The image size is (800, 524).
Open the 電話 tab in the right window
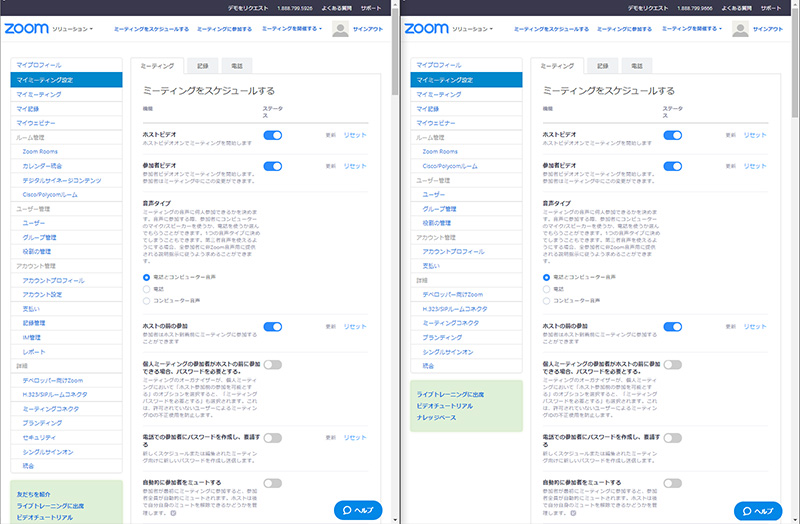coord(635,65)
